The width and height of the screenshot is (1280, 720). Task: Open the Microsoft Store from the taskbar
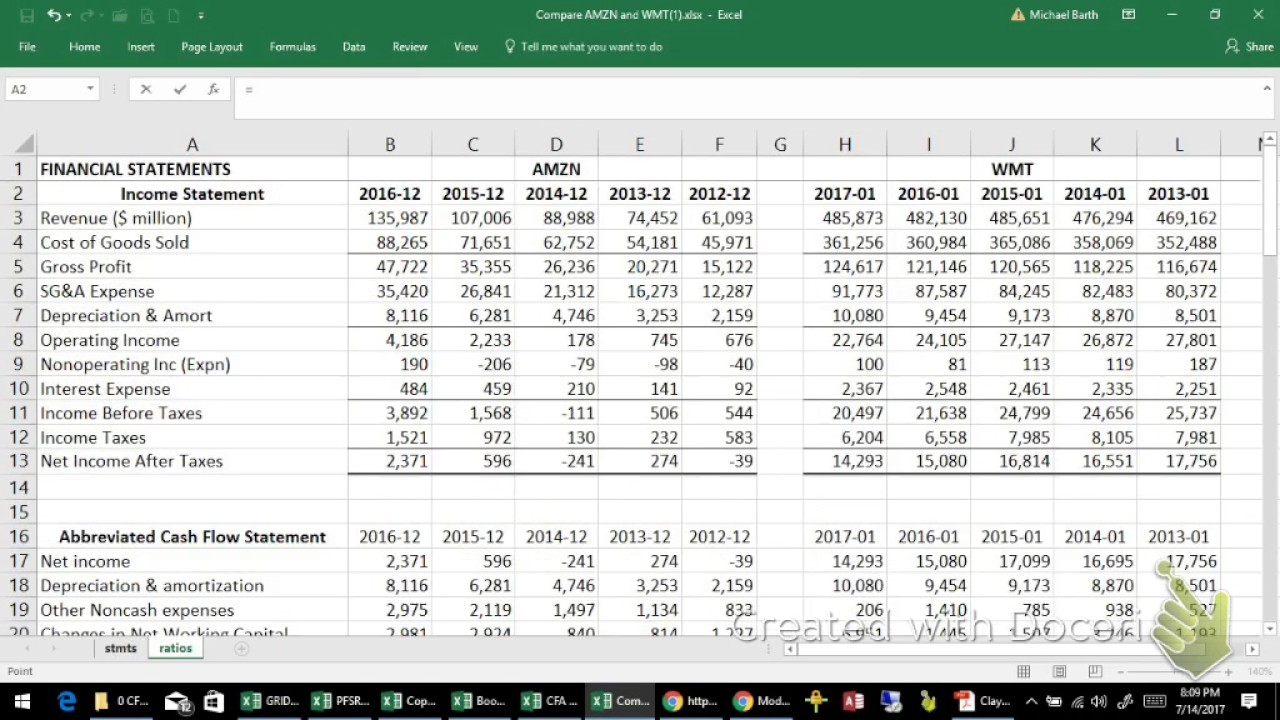pyautogui.click(x=213, y=701)
